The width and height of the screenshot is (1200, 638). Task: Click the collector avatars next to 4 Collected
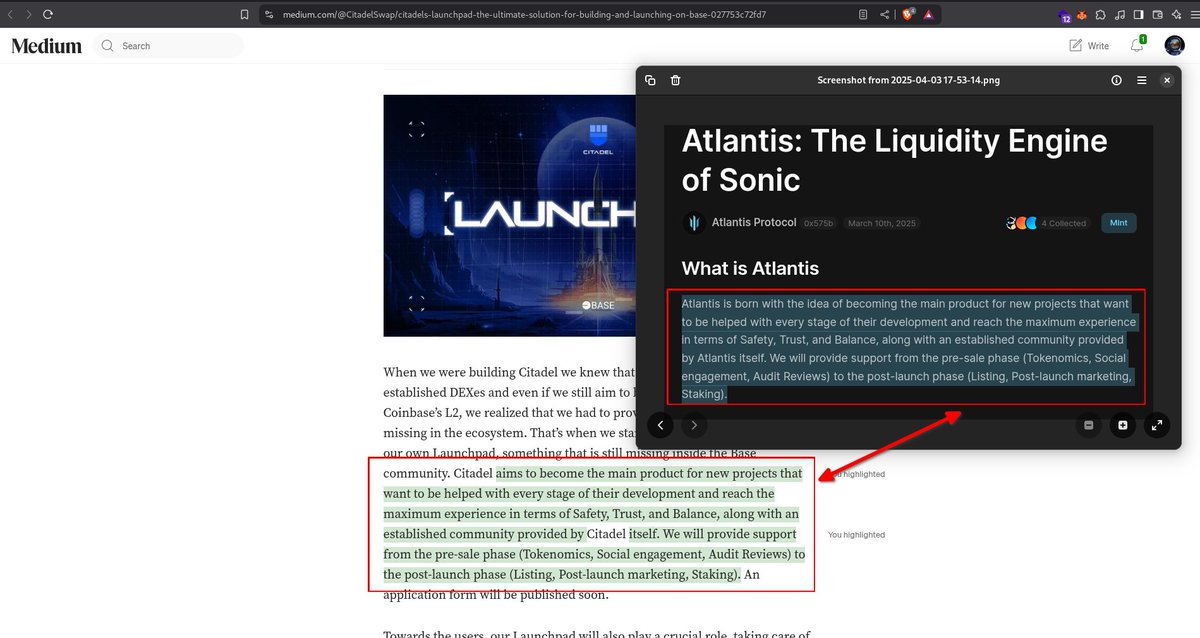tap(1021, 223)
